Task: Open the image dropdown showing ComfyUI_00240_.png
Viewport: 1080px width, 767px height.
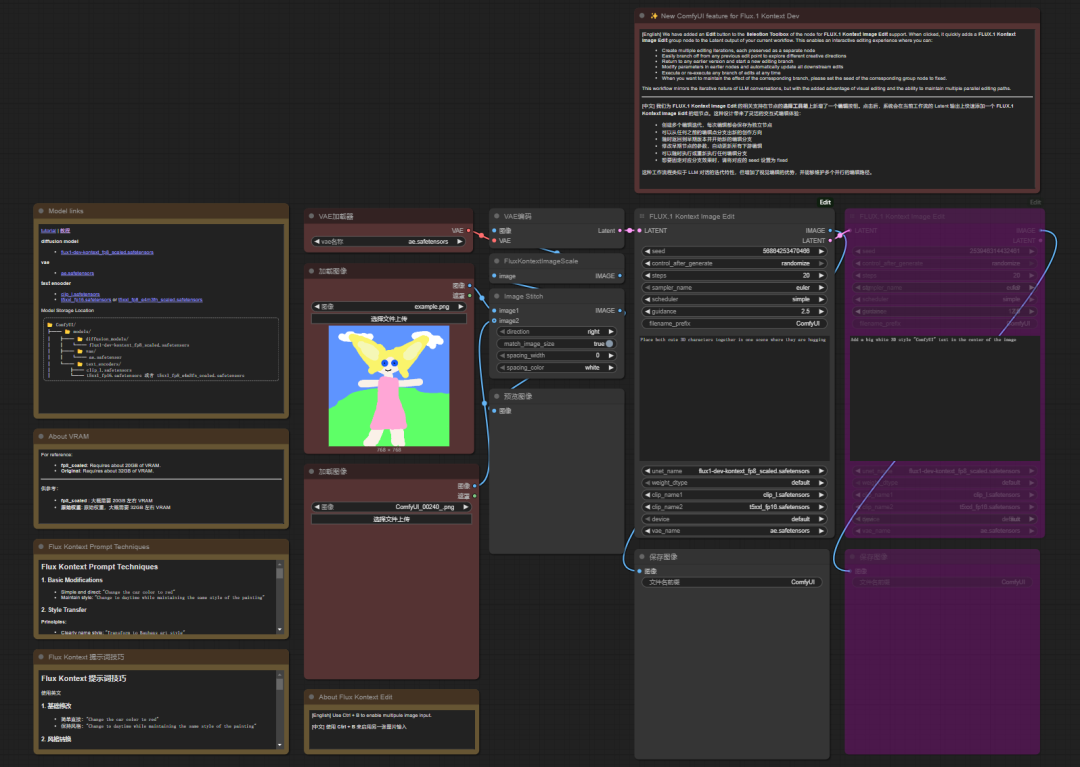Action: pos(391,507)
